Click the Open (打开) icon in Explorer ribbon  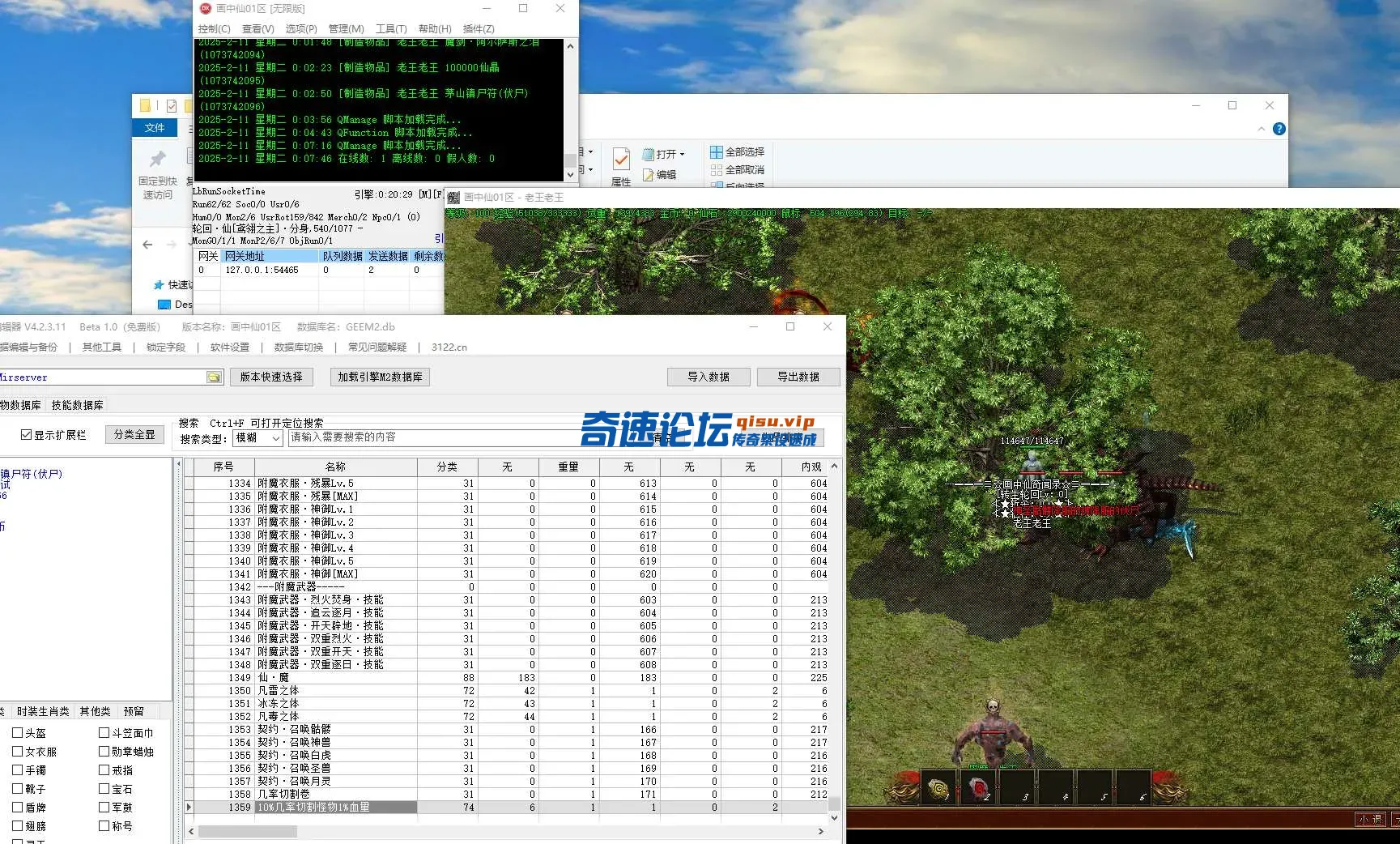(649, 154)
